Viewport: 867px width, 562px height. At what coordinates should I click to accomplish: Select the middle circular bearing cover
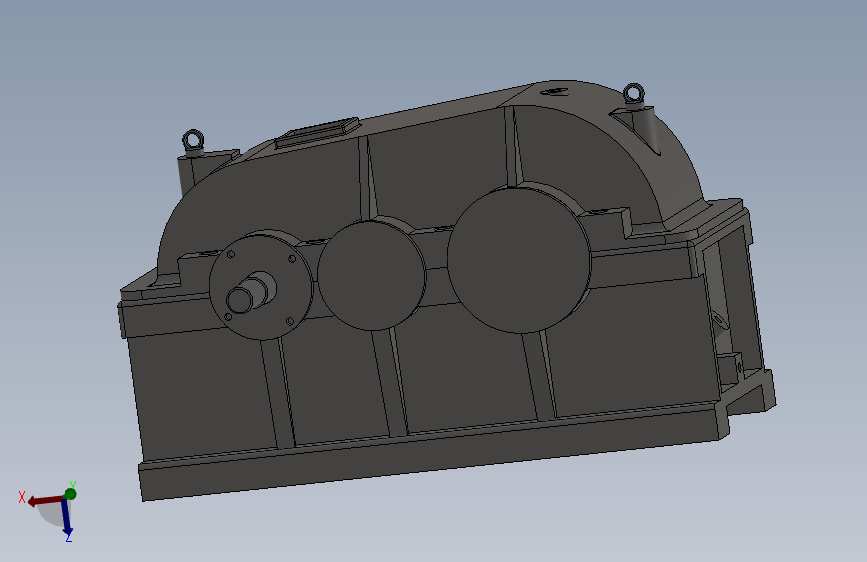tap(371, 274)
